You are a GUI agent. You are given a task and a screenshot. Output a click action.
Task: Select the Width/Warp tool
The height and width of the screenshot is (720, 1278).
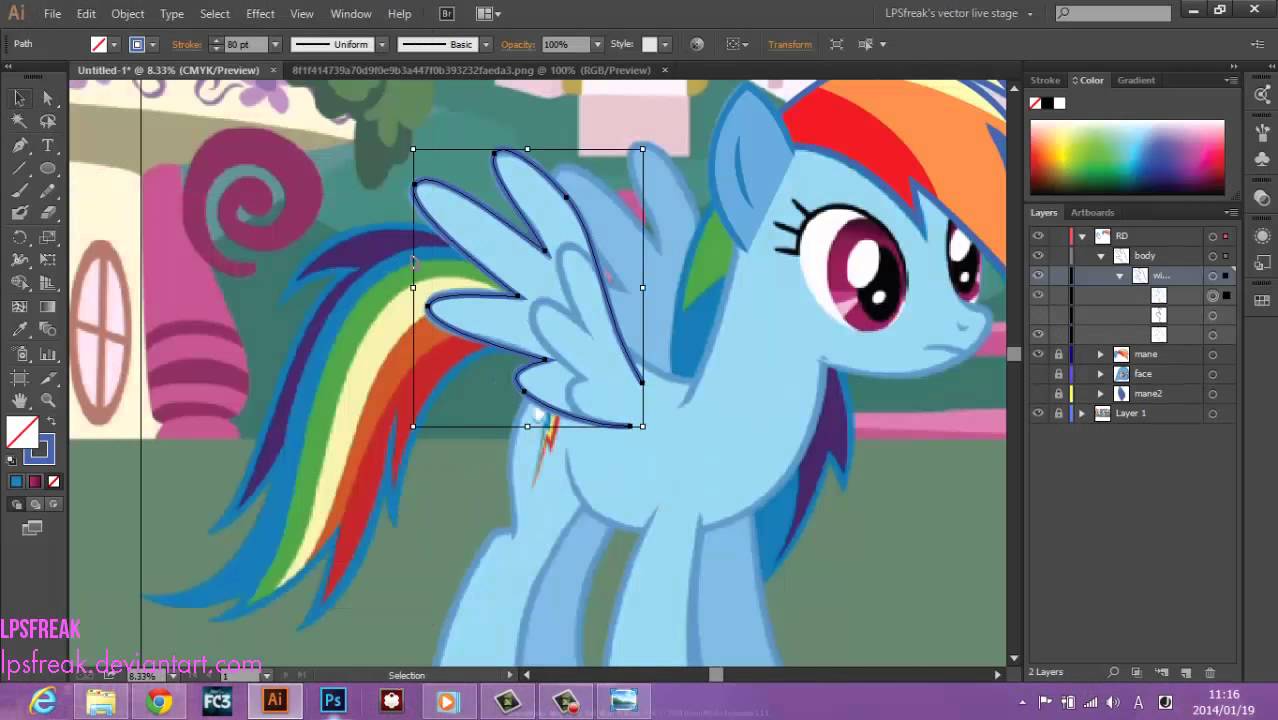pyautogui.click(x=19, y=260)
